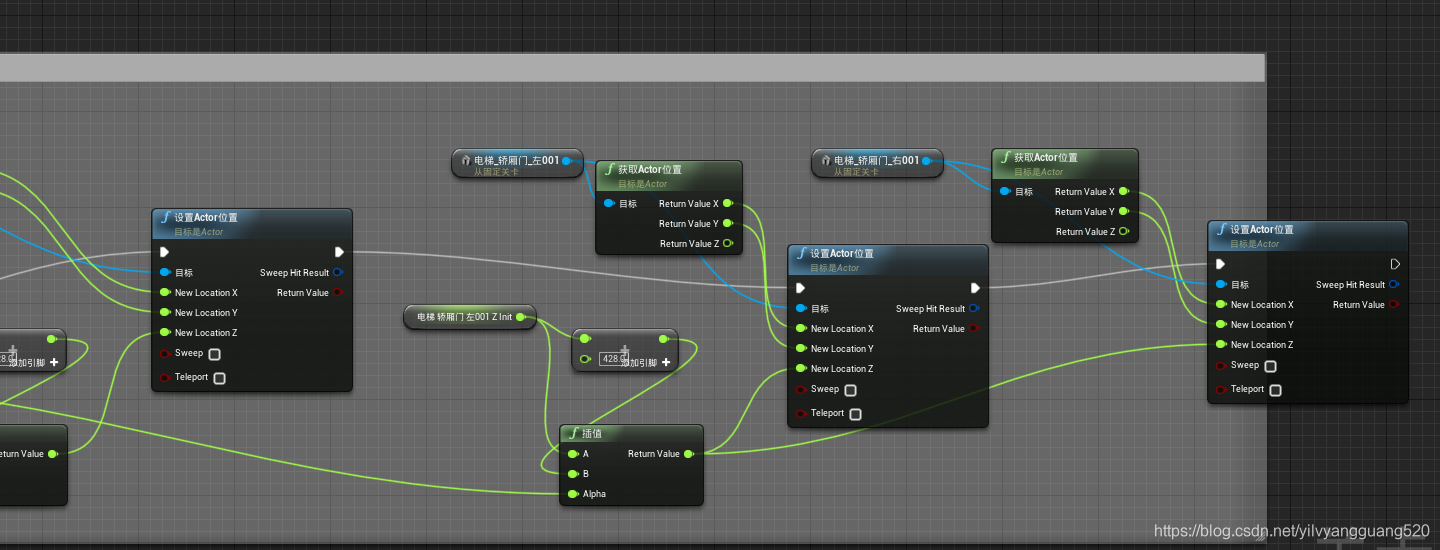Click the level actor icon on 电梯_轿厢门_左001 node
Image resolution: width=1440 pixels, height=550 pixels.
pos(465,160)
